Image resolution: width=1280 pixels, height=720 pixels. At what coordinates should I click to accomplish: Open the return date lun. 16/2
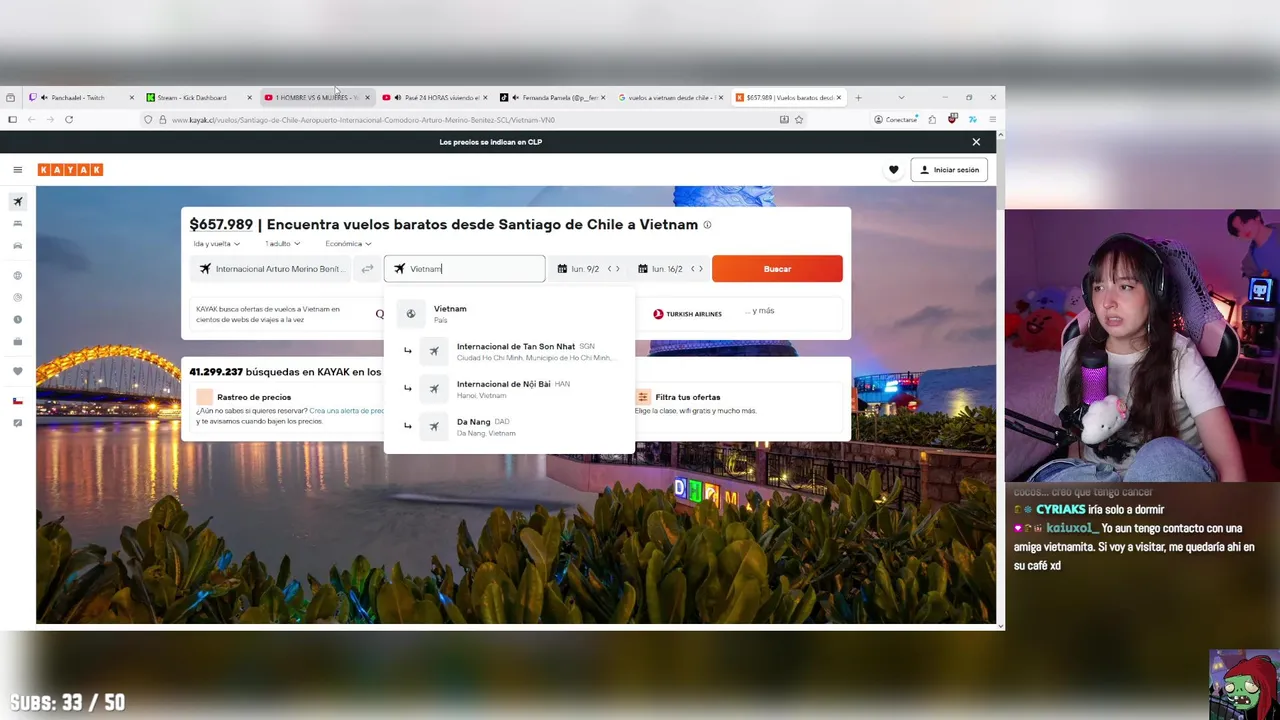tap(661, 269)
